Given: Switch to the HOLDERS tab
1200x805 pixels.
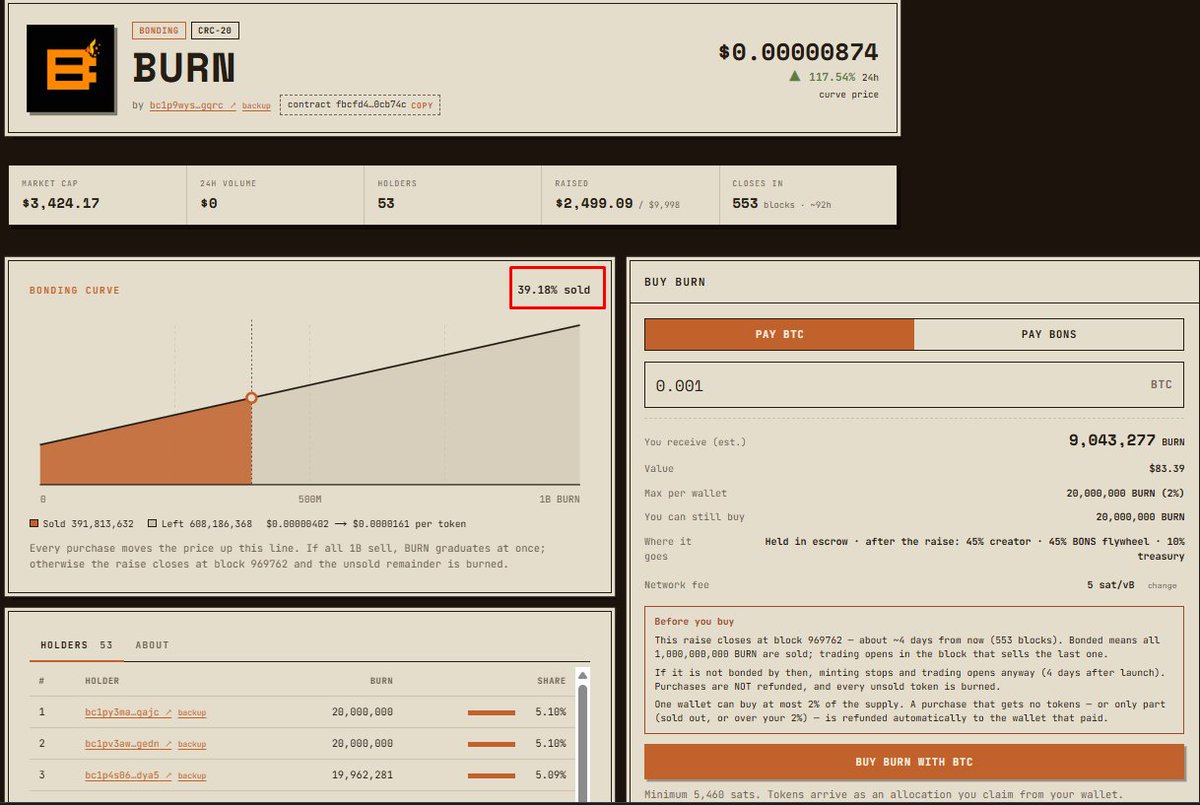Looking at the screenshot, I should coord(76,645).
